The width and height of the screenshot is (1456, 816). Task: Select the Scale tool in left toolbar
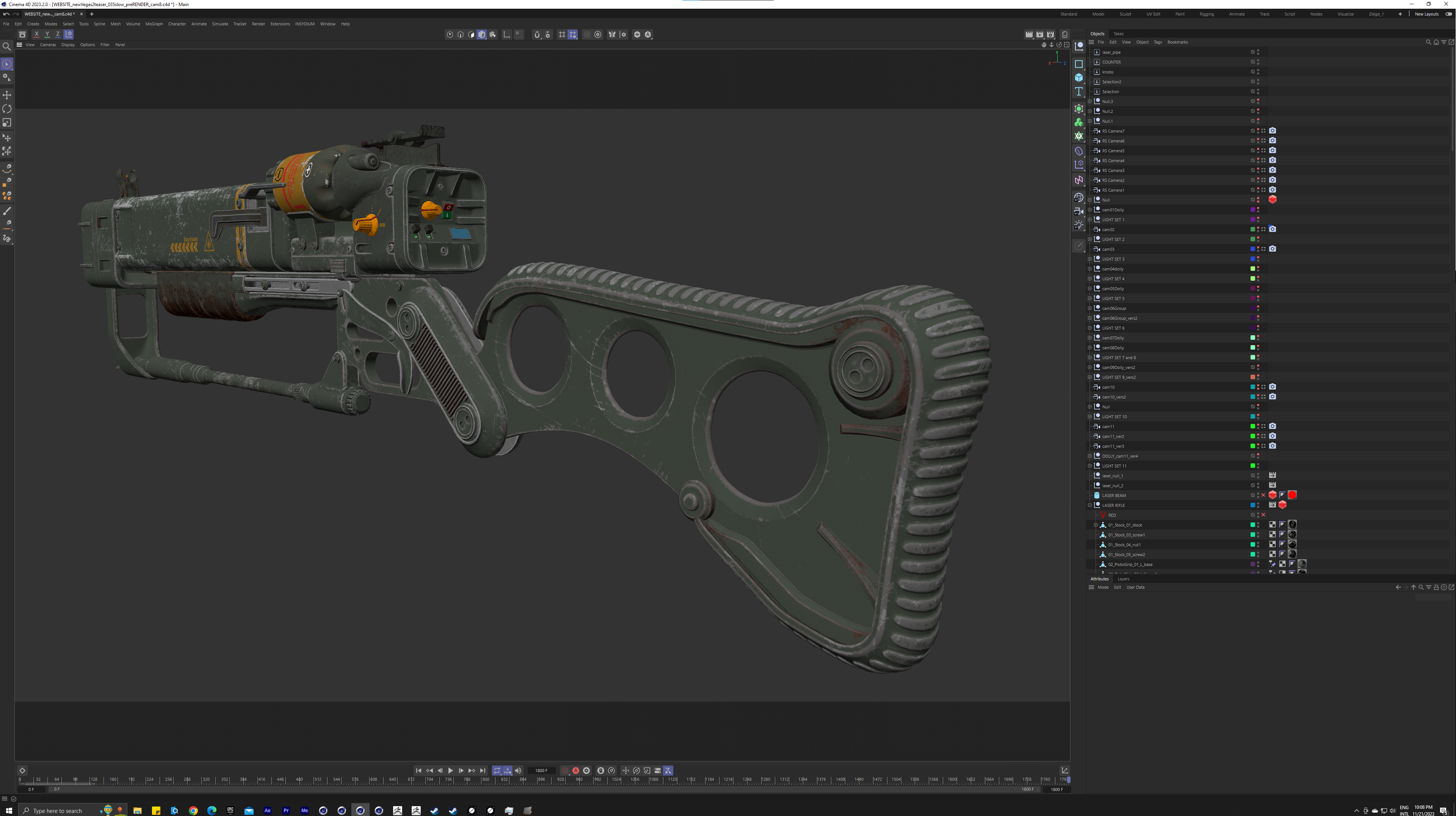tap(7, 123)
